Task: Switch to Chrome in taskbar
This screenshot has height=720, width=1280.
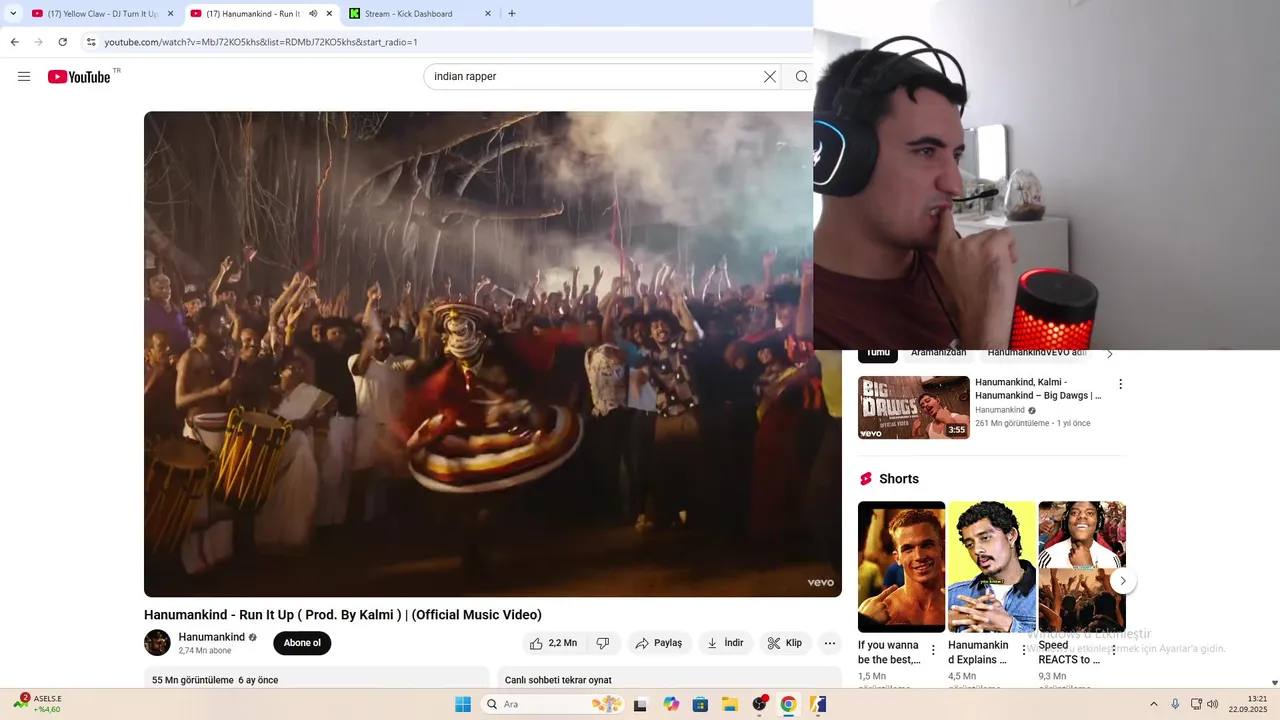Action: (x=788, y=704)
